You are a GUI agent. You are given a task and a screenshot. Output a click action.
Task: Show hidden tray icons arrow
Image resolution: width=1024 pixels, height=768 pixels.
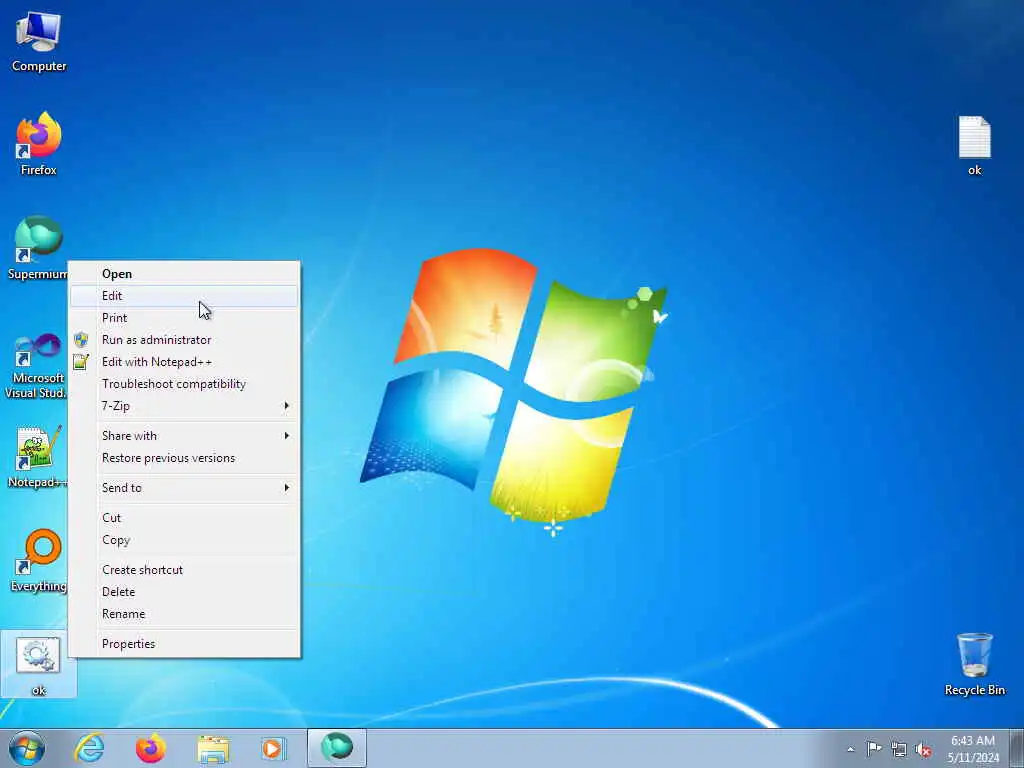(850, 749)
